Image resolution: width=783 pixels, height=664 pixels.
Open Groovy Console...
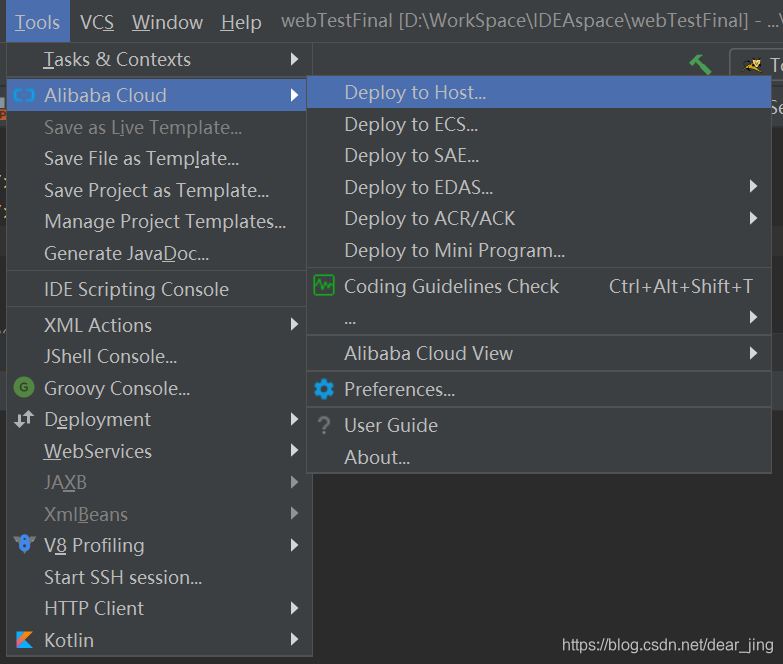157,388
